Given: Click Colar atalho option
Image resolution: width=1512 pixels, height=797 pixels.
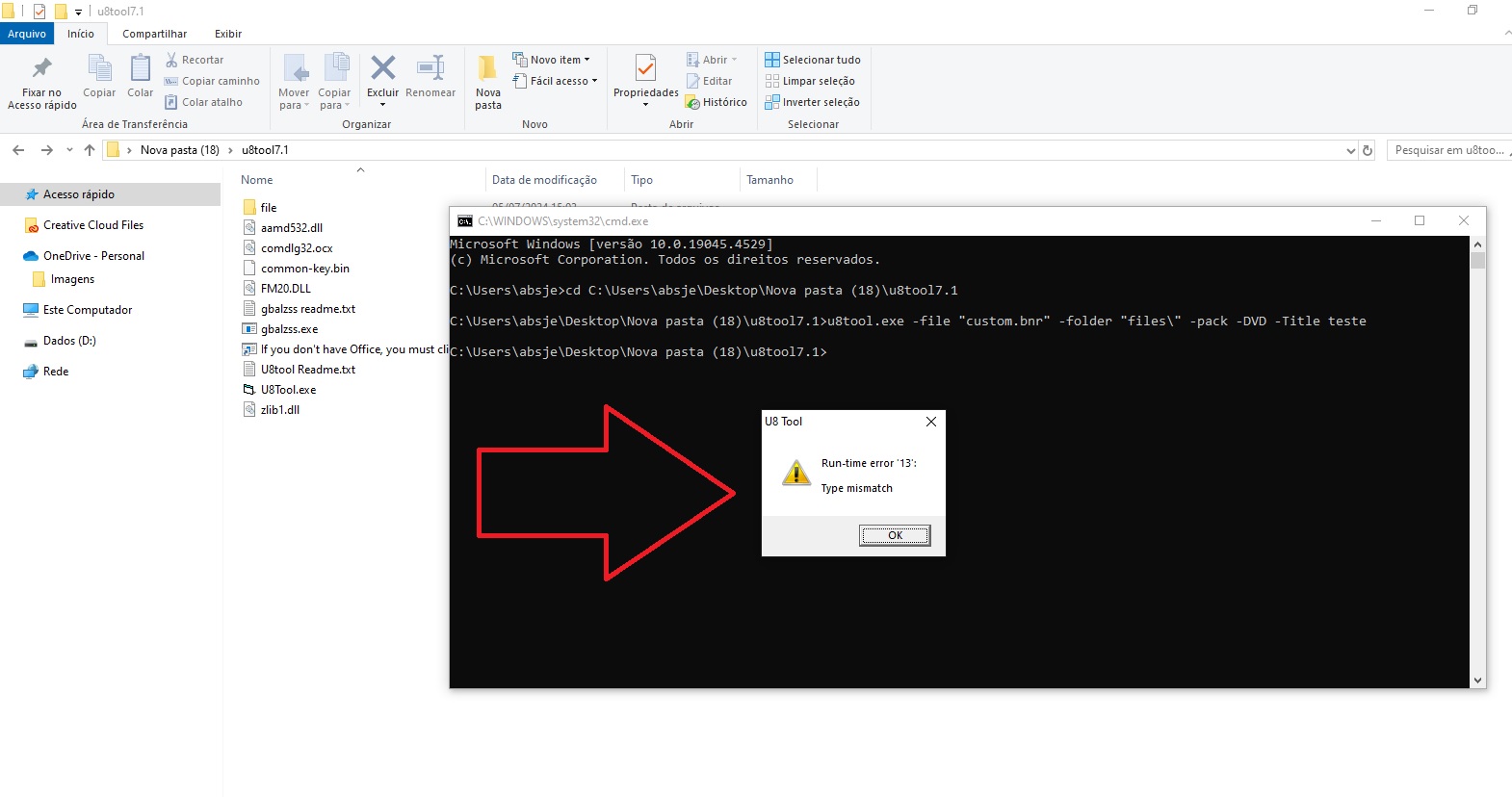Looking at the screenshot, I should (x=203, y=102).
